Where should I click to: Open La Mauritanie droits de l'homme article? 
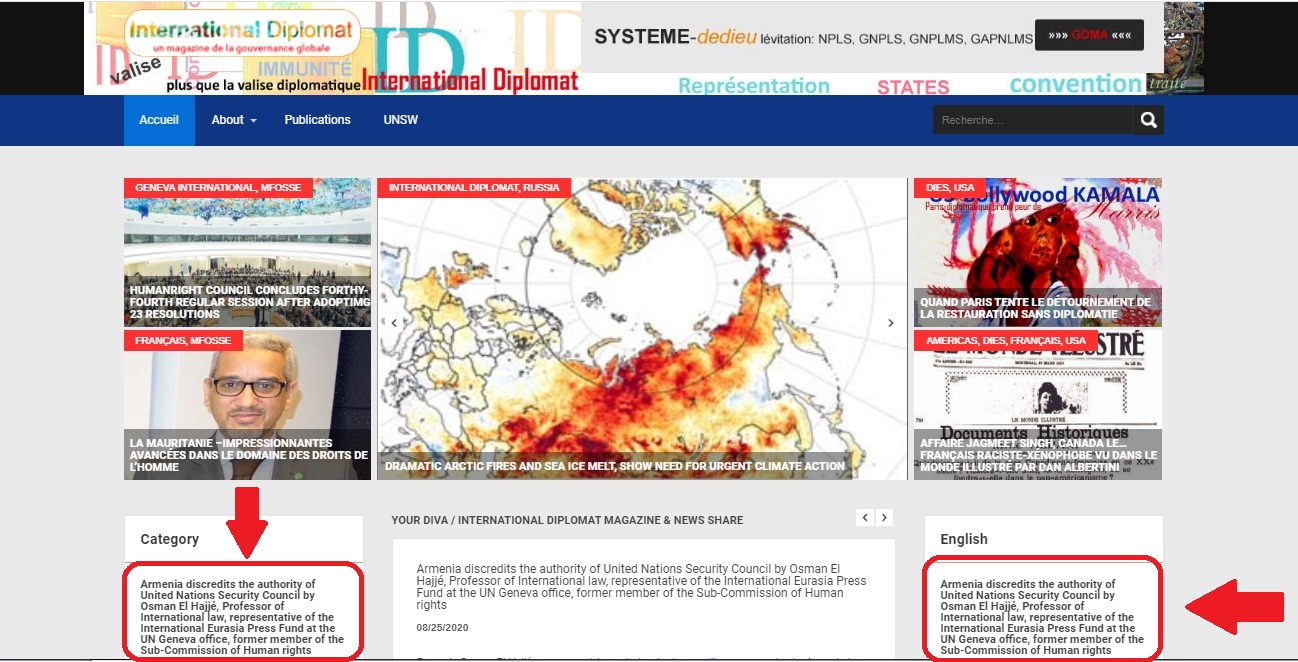coord(248,455)
